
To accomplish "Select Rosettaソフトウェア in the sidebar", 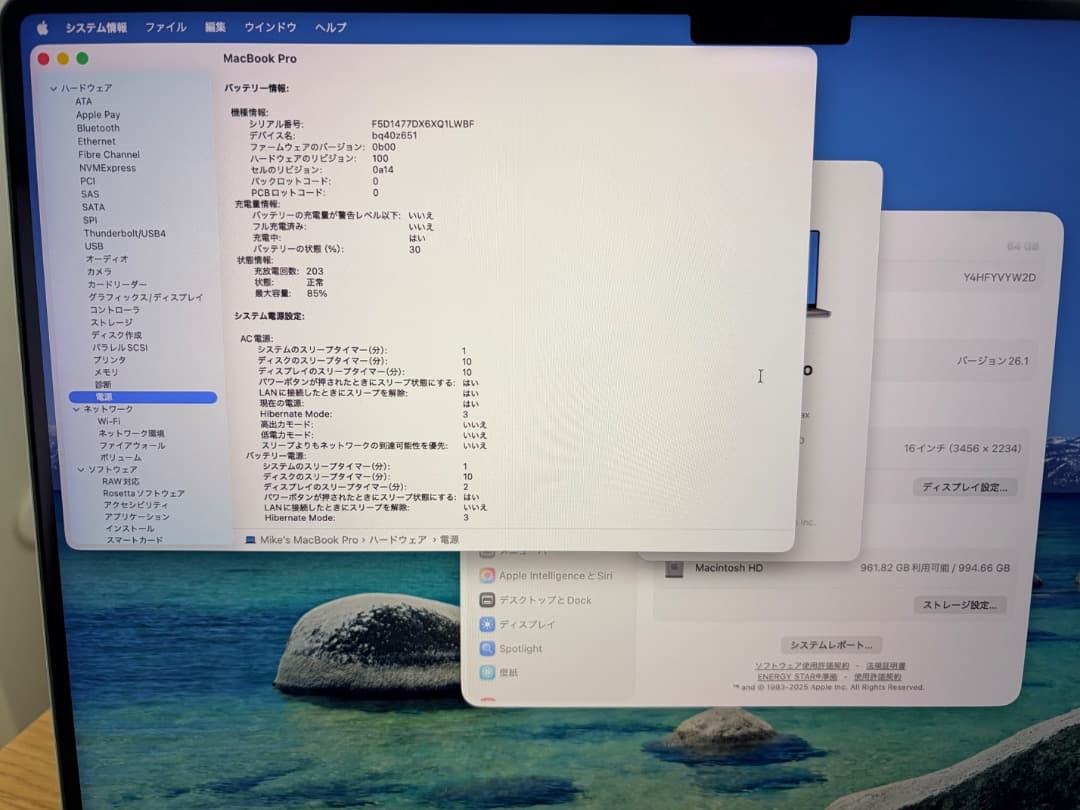I will click(x=143, y=493).
